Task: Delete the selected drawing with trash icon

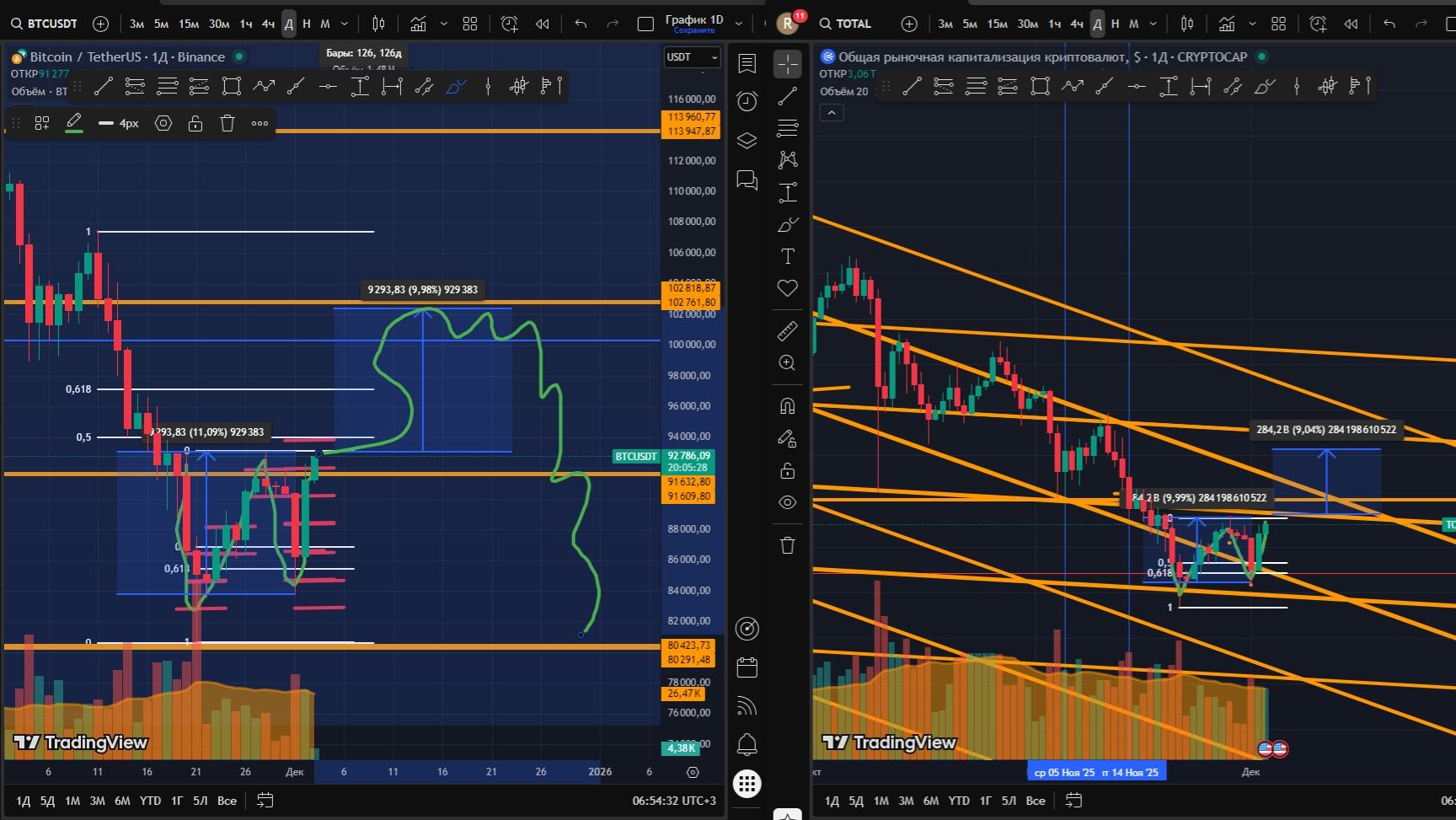Action: [x=227, y=123]
